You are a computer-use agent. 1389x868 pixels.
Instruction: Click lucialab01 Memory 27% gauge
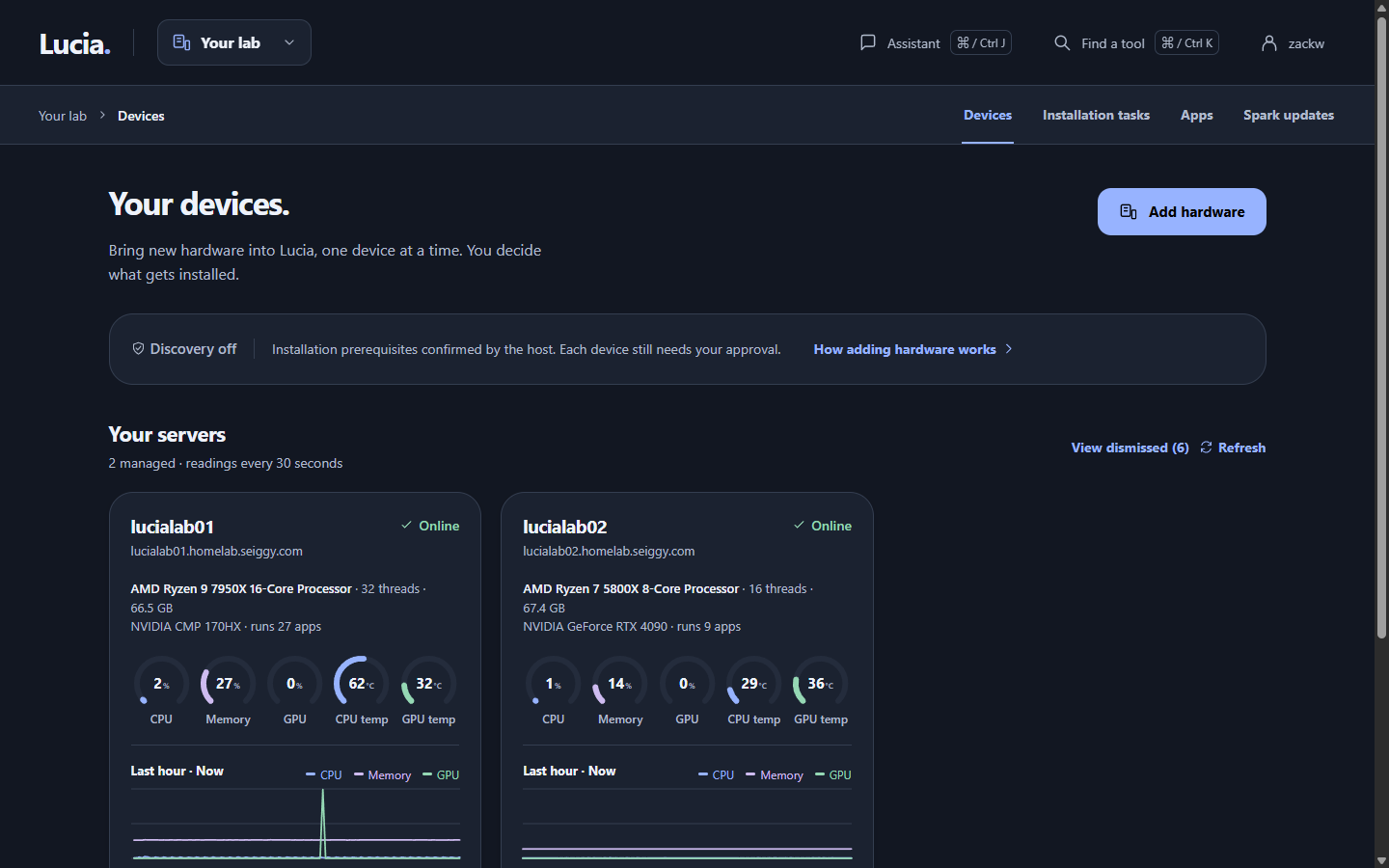coord(228,683)
